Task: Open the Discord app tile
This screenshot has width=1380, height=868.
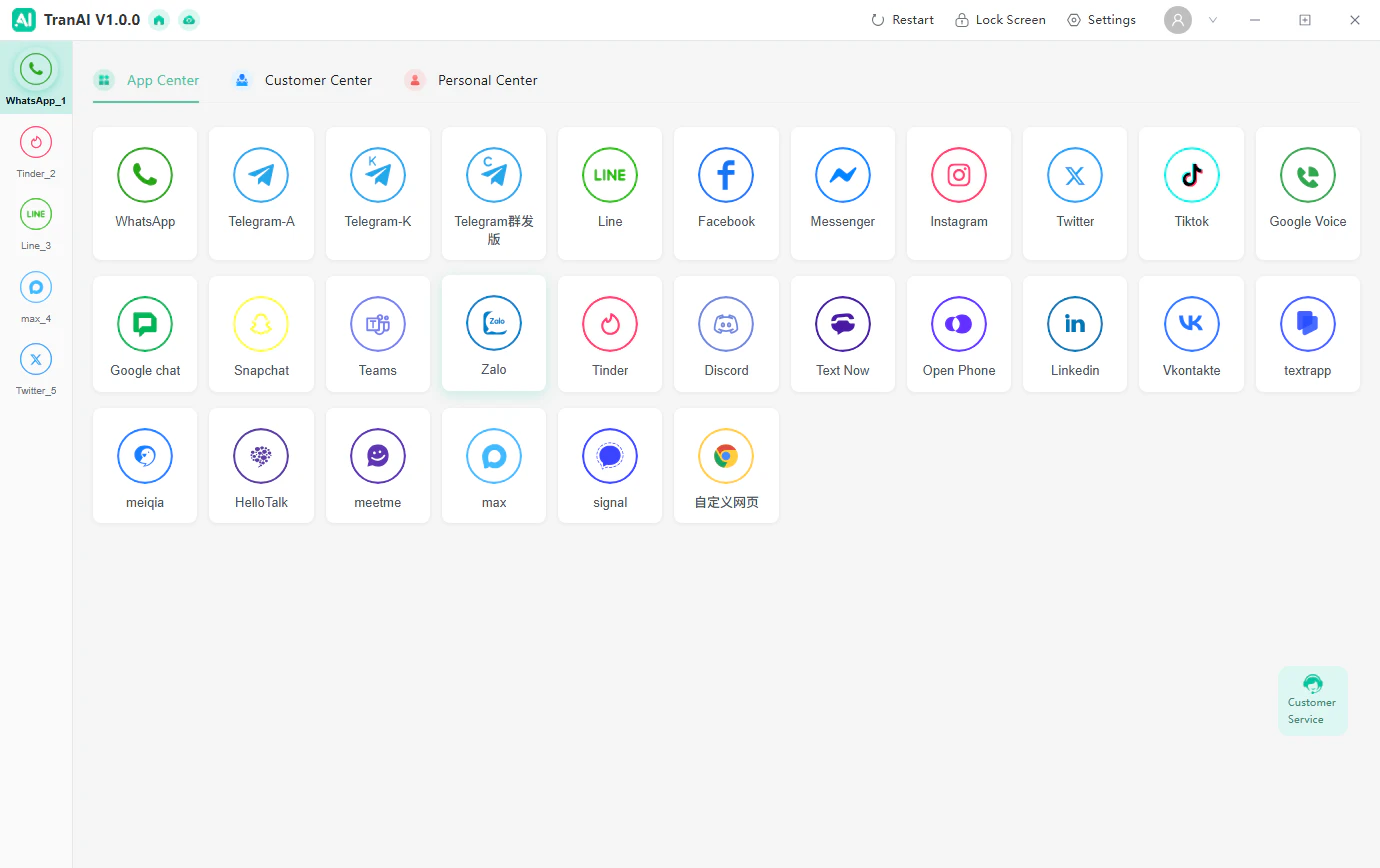Action: (x=726, y=334)
